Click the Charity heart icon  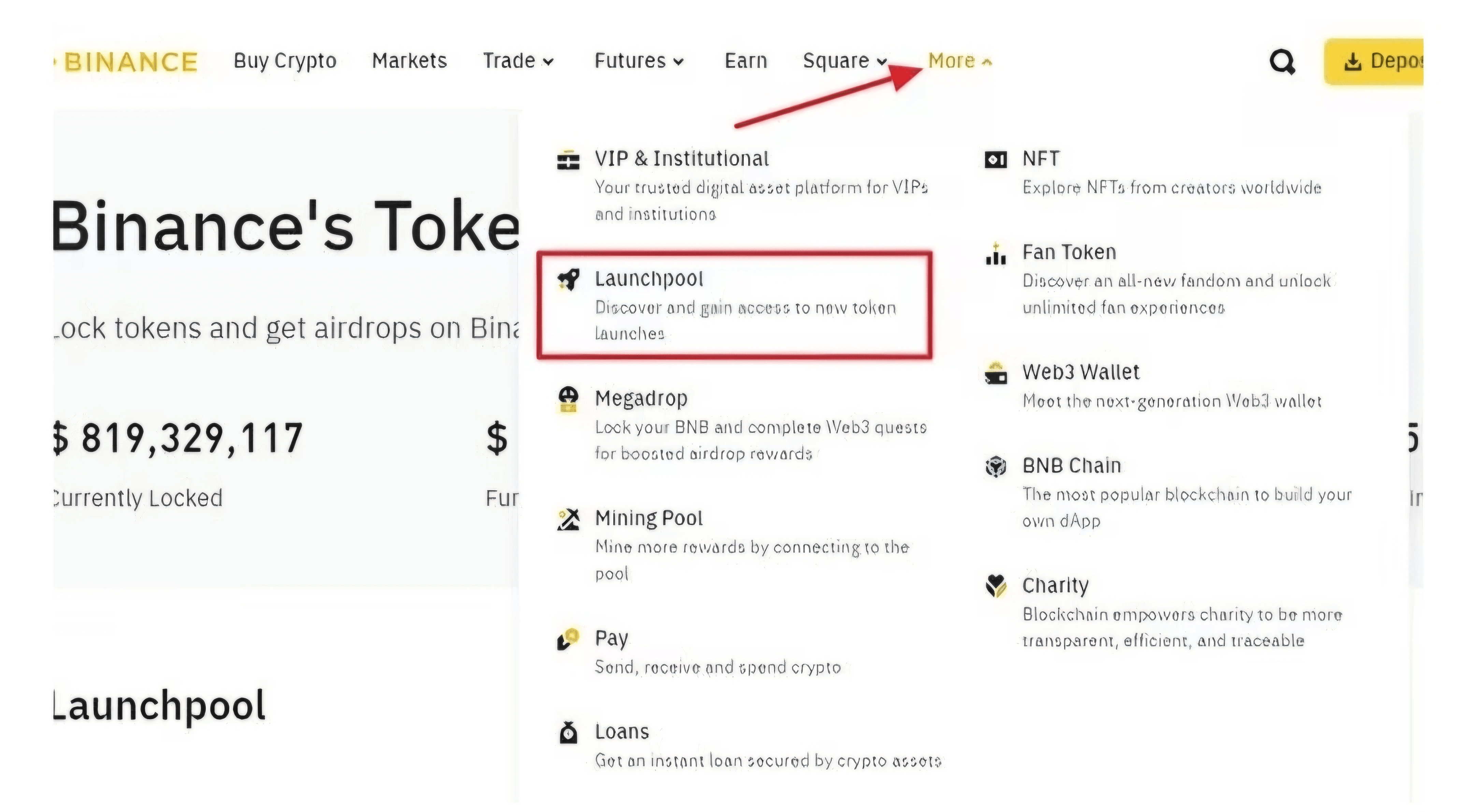[996, 586]
